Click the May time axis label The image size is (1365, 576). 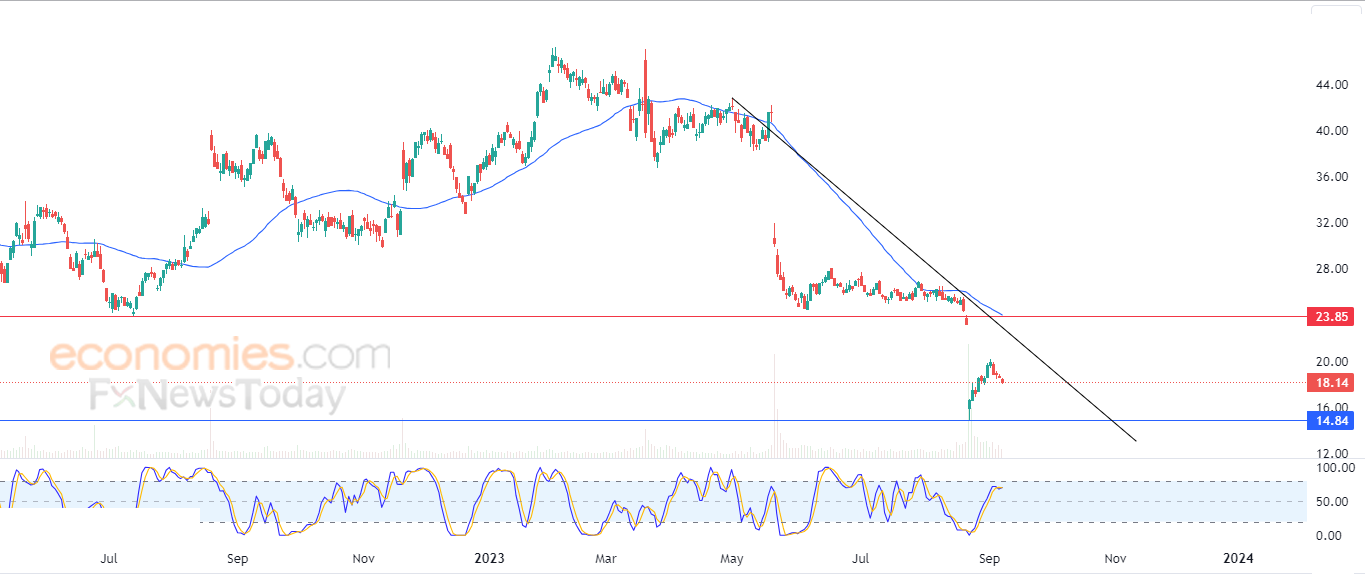(x=732, y=558)
